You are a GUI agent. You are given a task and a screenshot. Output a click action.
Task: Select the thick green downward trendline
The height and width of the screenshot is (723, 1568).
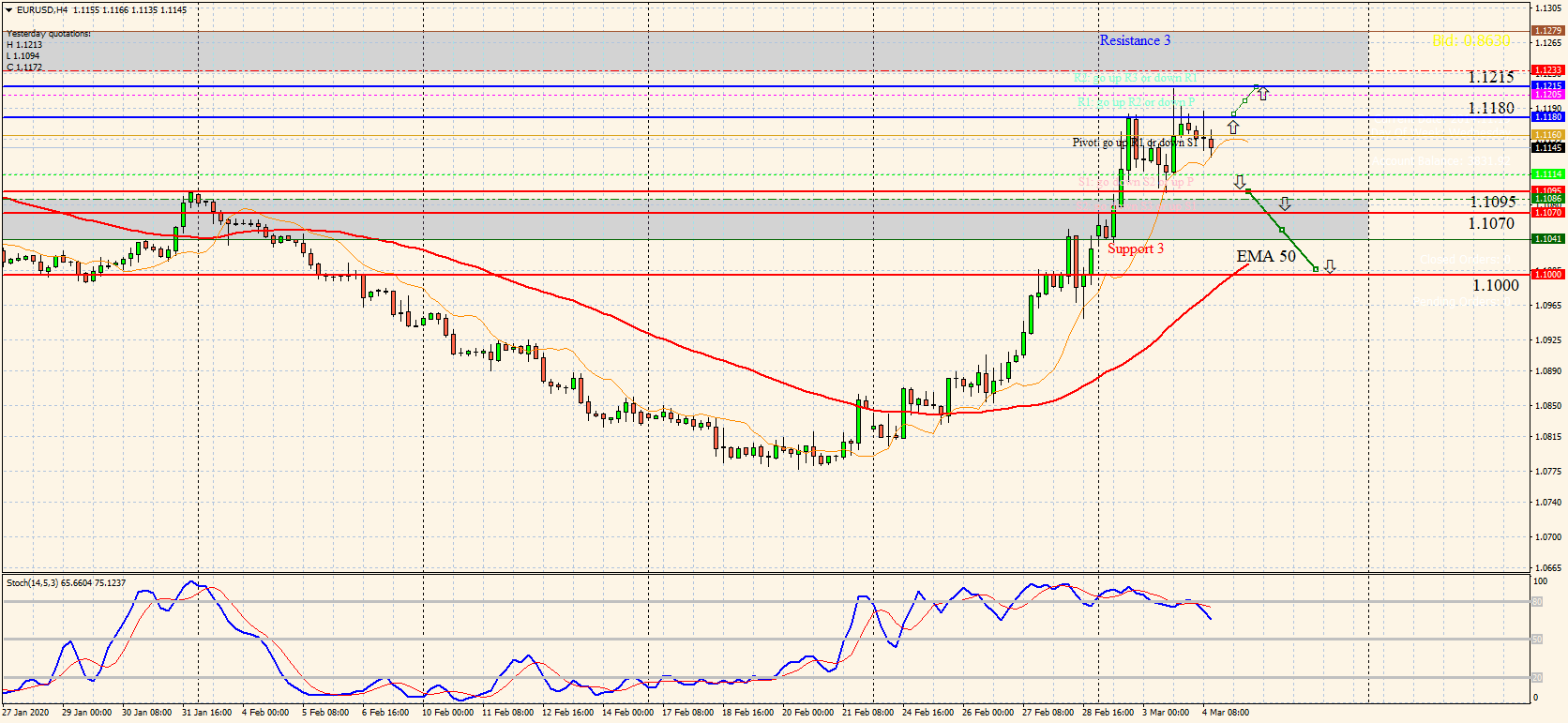[1282, 230]
